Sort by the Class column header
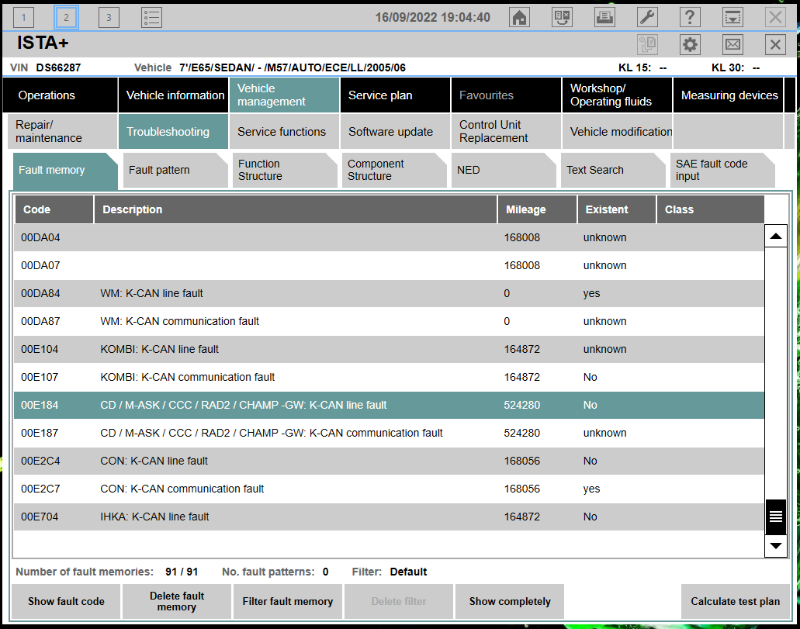Viewport: 800px width, 629px height. tap(710, 210)
